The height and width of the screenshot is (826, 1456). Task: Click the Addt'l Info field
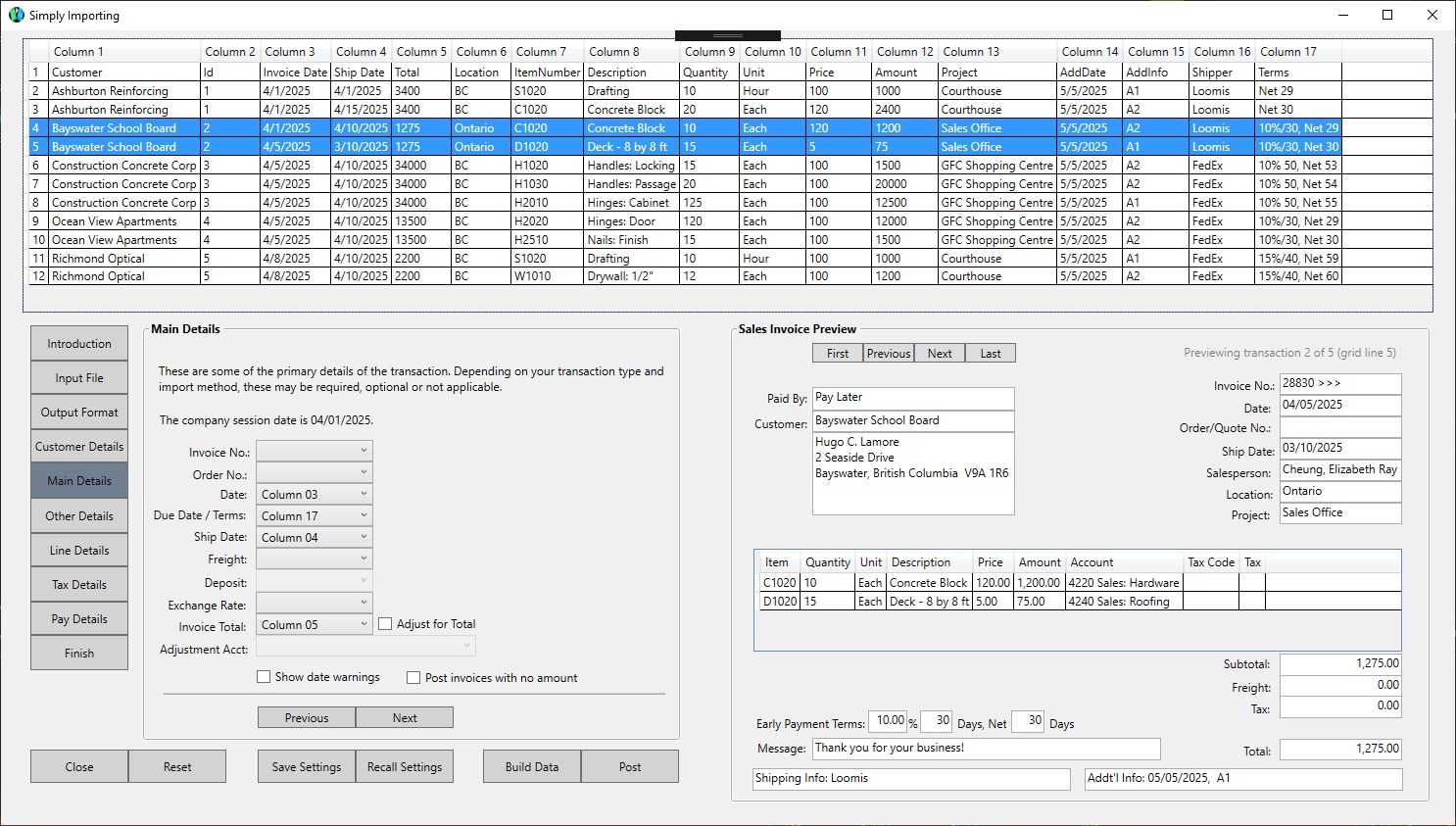point(1243,779)
